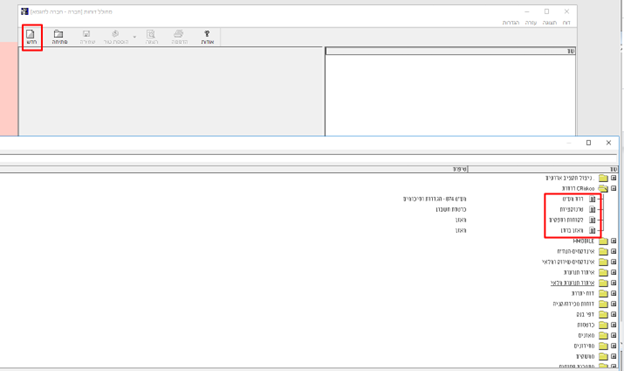Image resolution: width=624 pixels, height=371 pixels.
Task: Collapse the CRiskco reports folder node
Action: [614, 188]
